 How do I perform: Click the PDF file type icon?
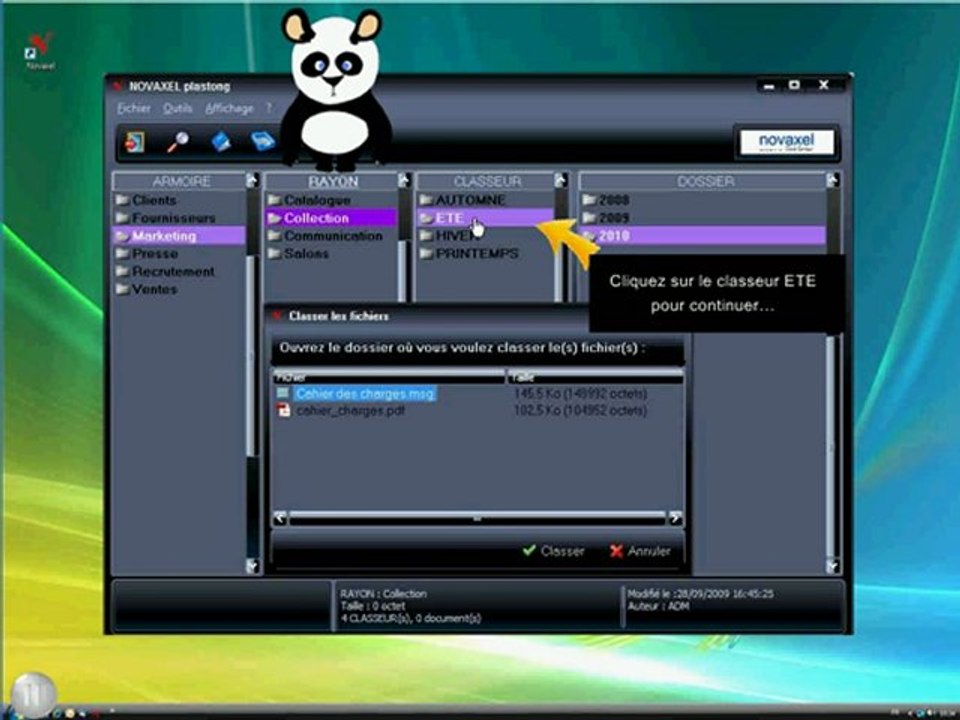click(x=283, y=410)
